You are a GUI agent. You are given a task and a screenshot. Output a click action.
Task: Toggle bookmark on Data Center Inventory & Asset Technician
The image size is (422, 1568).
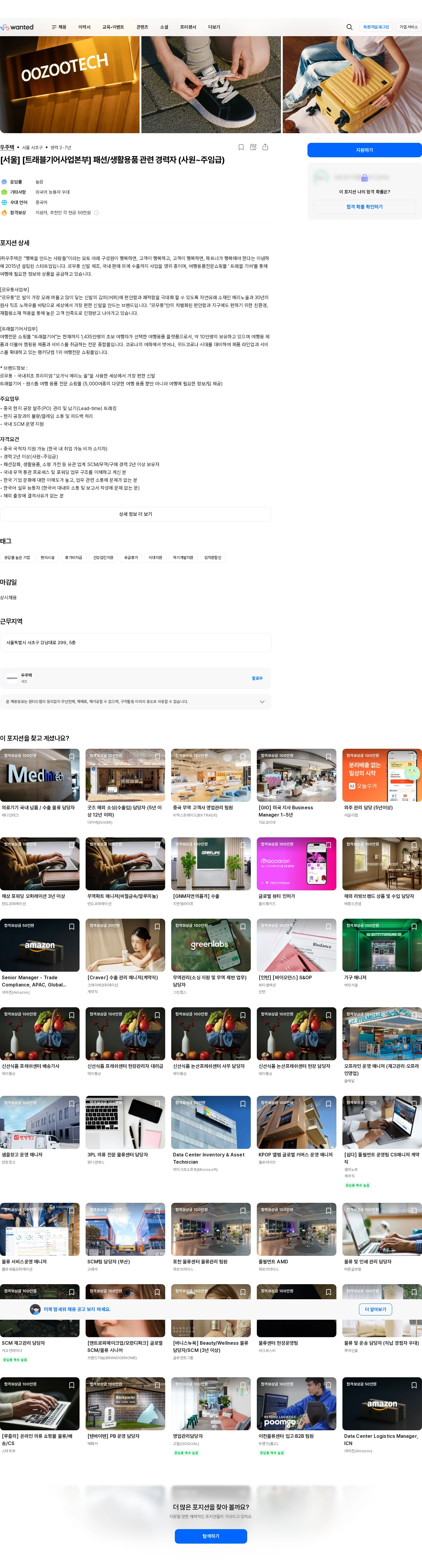[x=243, y=1104]
